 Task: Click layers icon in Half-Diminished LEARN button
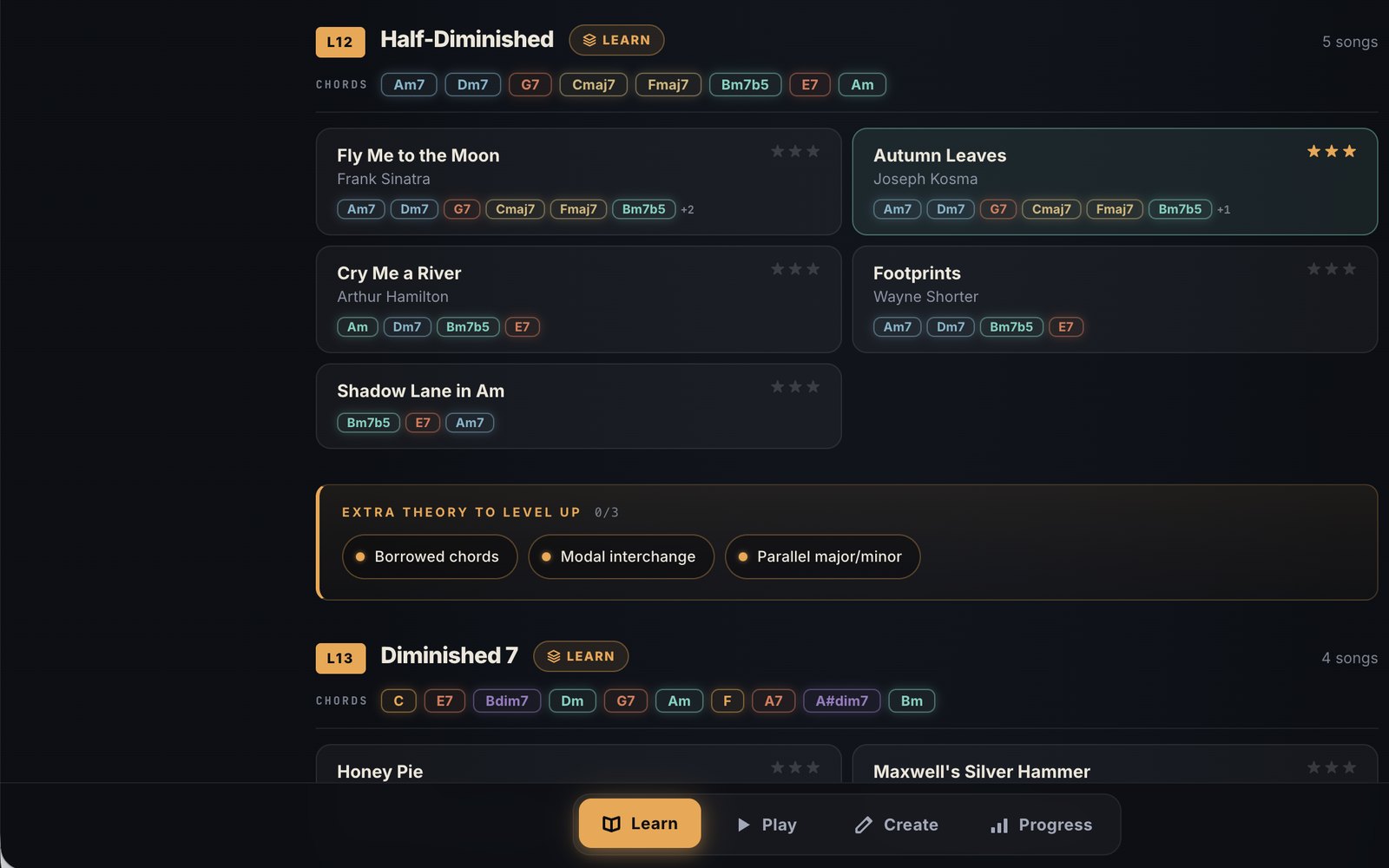(589, 40)
